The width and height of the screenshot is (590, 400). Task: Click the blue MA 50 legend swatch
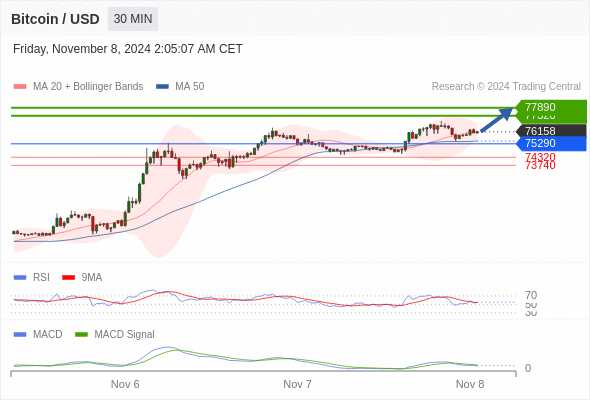coord(163,87)
